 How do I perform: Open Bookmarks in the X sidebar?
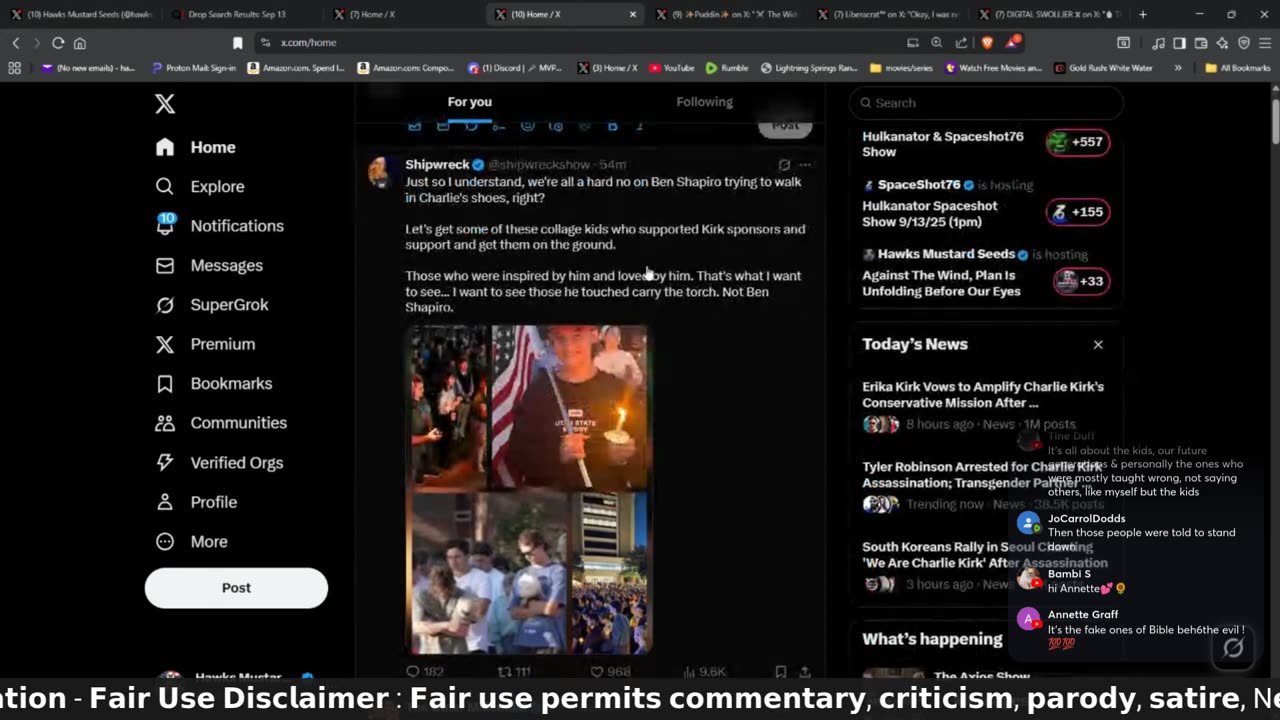tap(213, 384)
